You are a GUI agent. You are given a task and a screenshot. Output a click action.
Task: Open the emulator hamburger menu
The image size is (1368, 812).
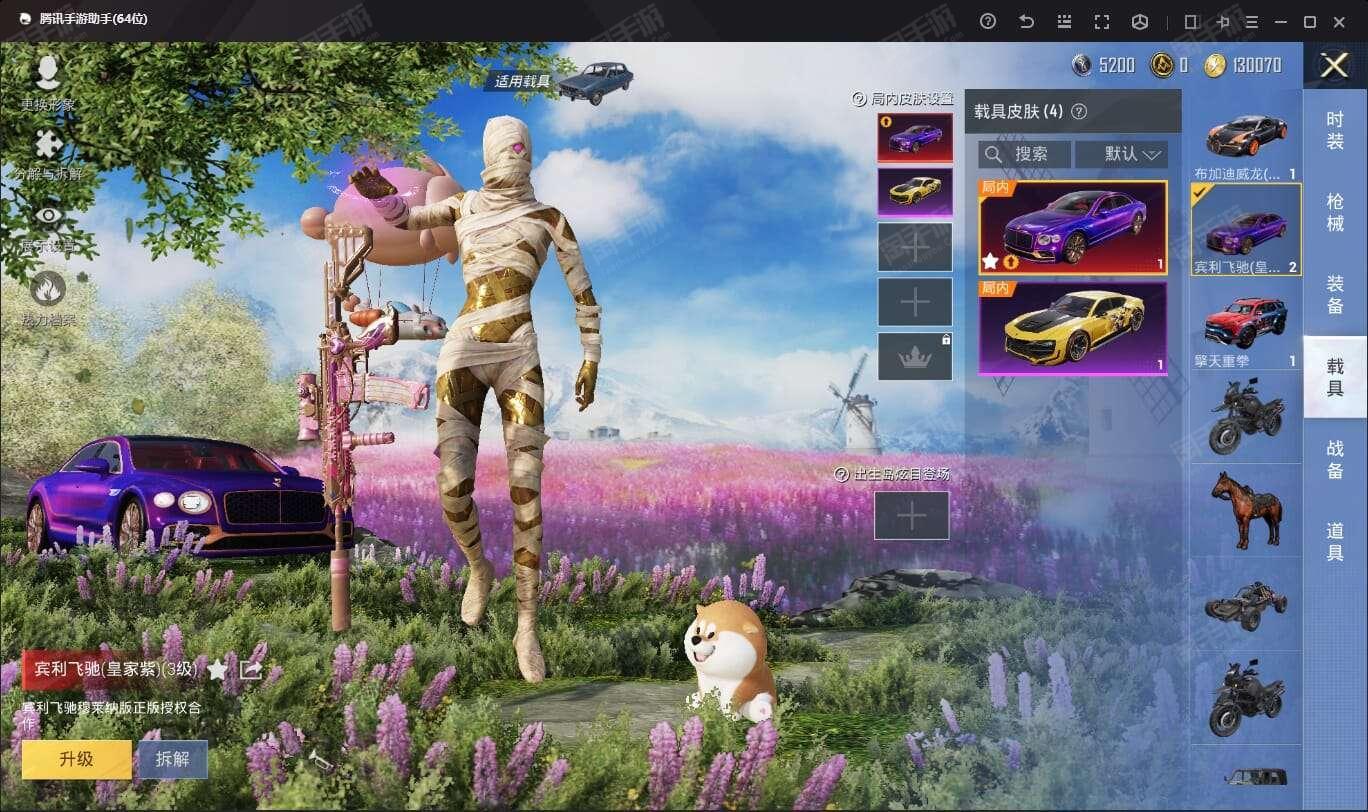(x=1252, y=21)
